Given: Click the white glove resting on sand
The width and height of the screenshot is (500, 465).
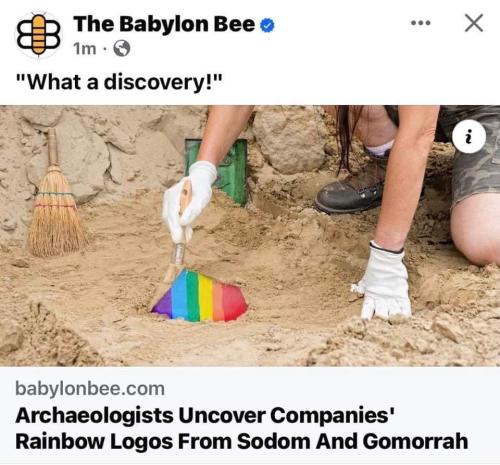Looking at the screenshot, I should 384,282.
